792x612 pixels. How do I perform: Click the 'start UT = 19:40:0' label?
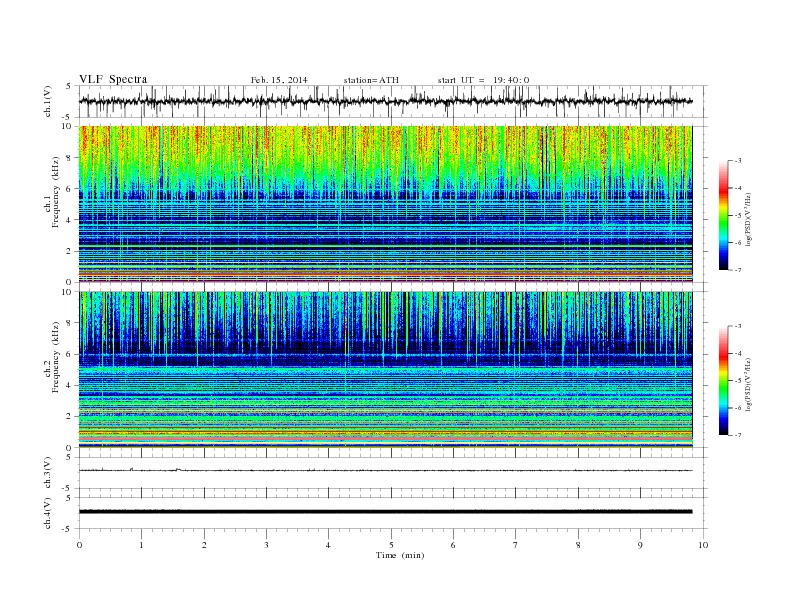483,80
